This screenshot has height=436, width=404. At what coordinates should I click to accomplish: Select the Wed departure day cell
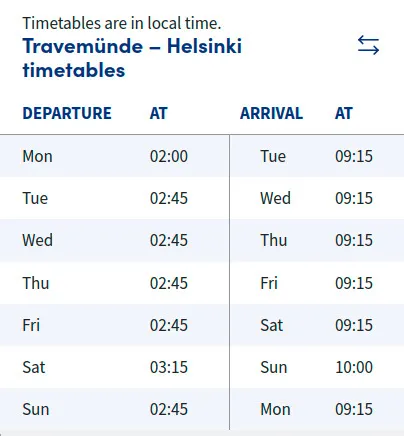point(38,240)
